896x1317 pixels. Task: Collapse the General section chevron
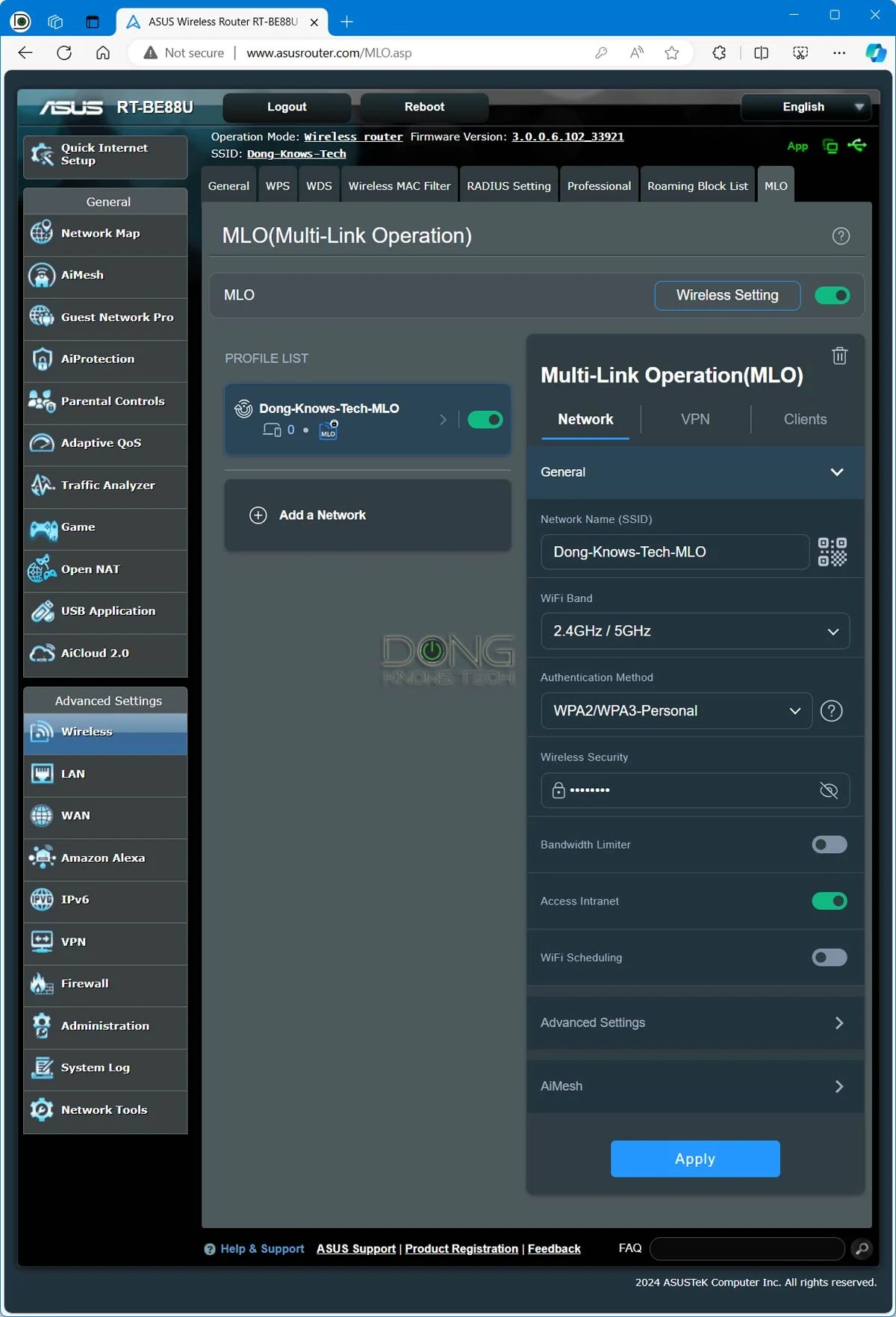tap(837, 472)
